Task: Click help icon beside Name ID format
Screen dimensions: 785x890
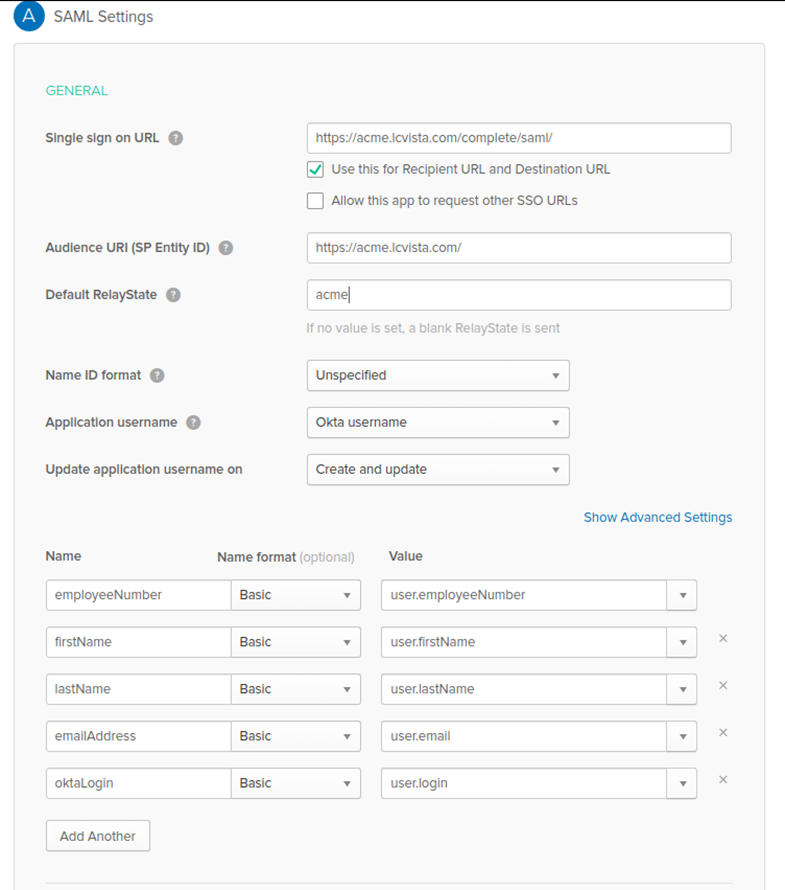Action: point(157,375)
